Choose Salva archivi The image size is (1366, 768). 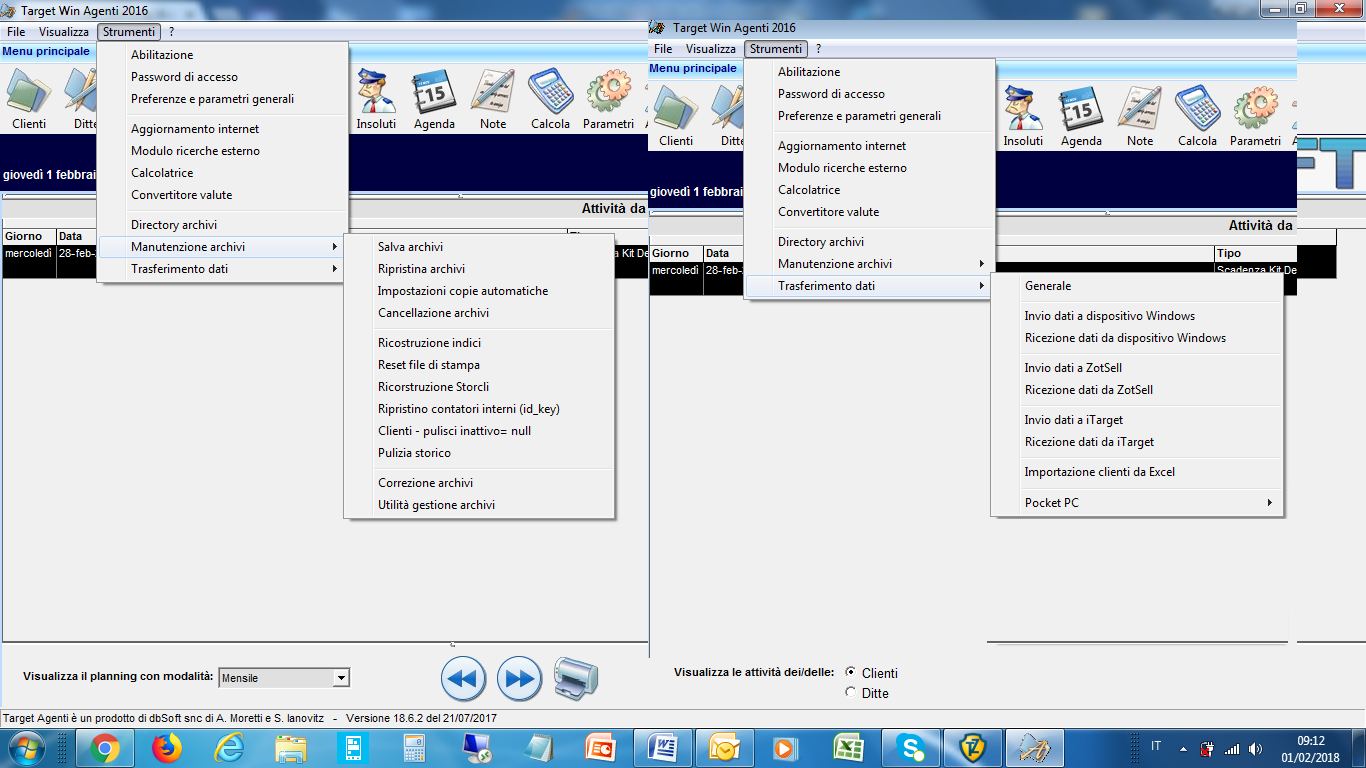click(x=479, y=247)
